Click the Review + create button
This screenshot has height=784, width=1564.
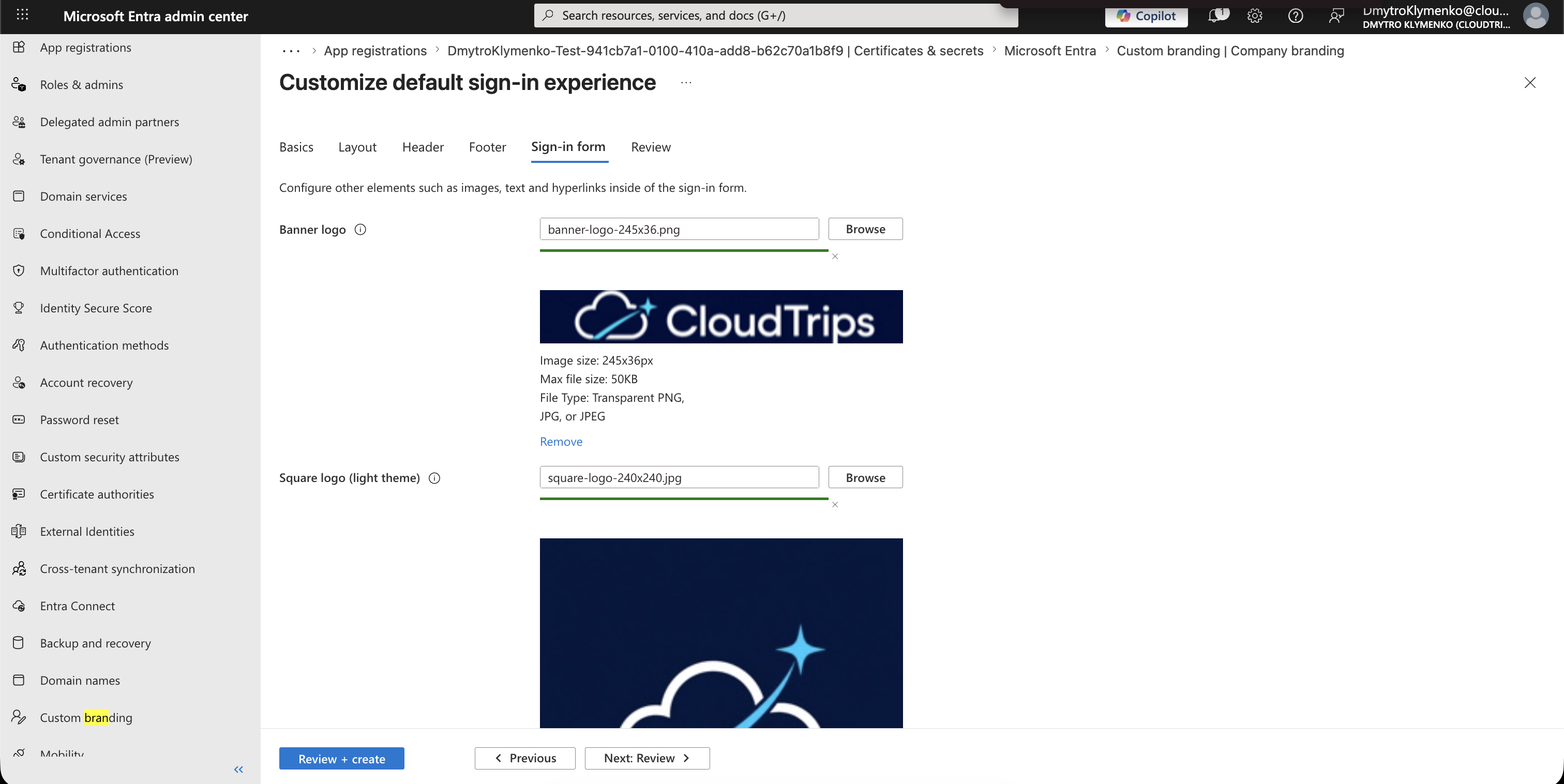[x=342, y=758]
